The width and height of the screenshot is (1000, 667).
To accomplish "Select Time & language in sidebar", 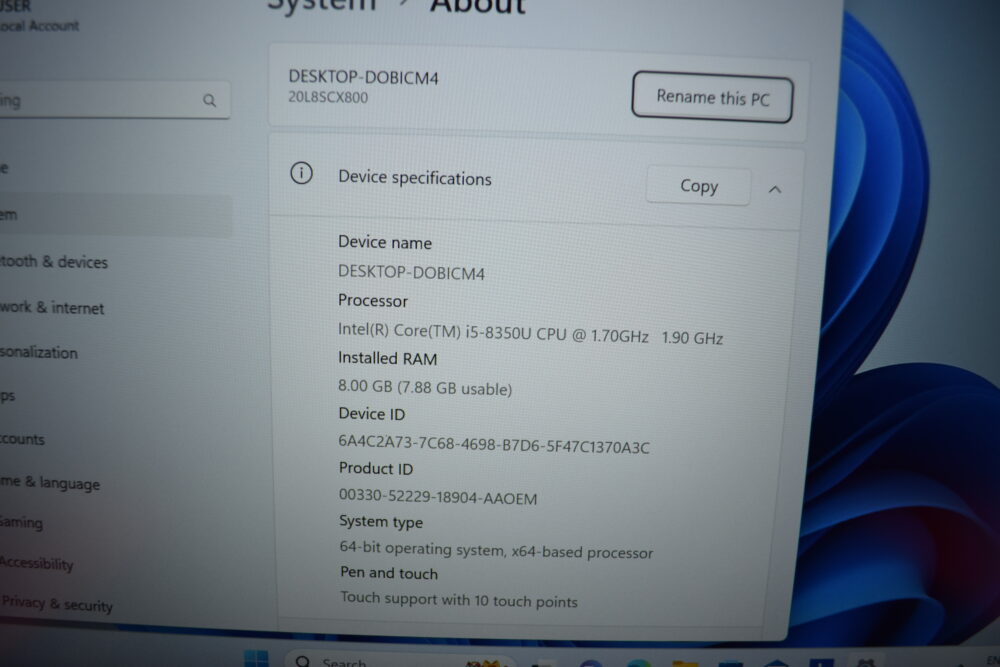I will (50, 483).
